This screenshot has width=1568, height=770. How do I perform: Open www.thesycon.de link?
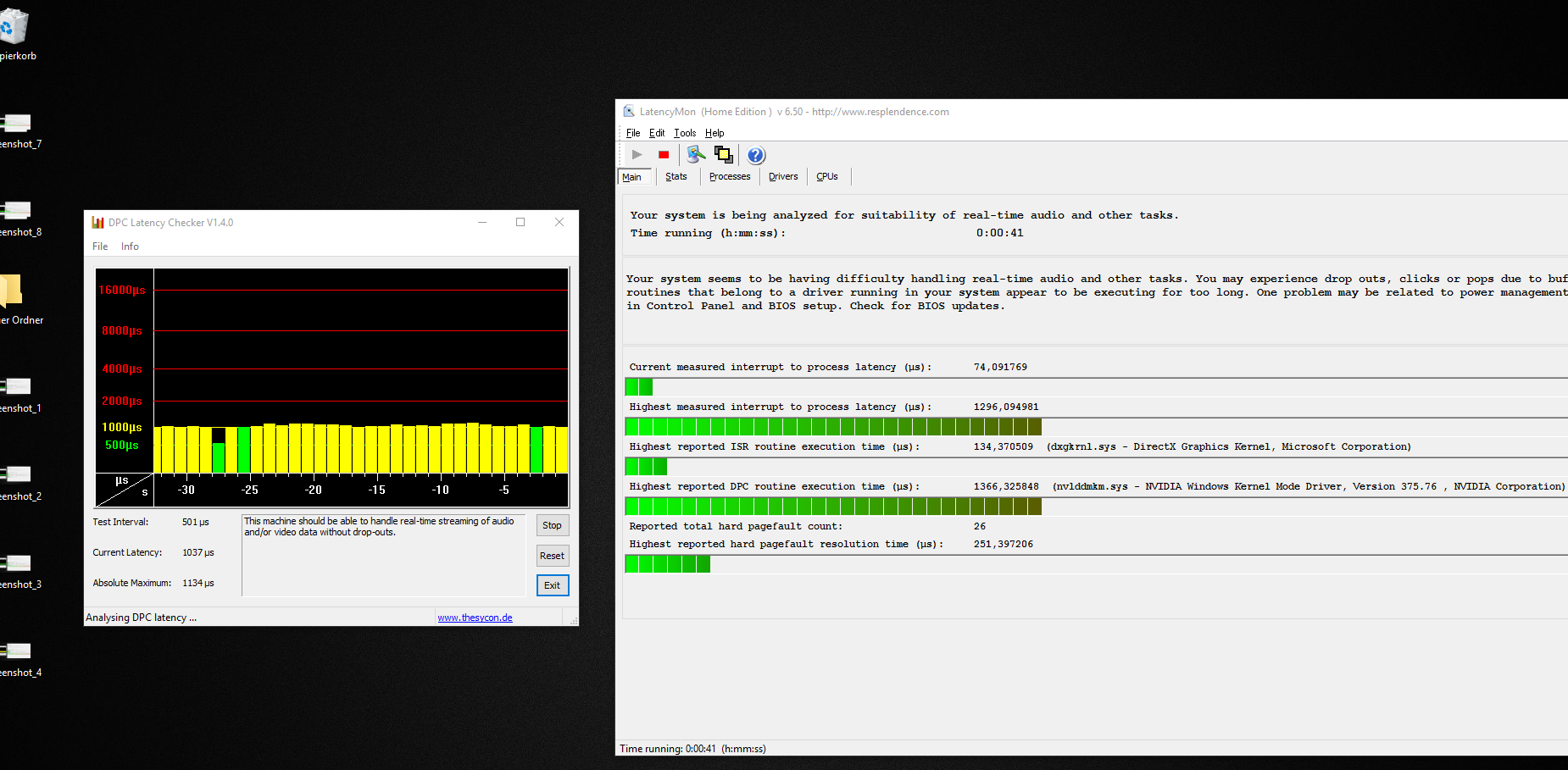coord(475,618)
